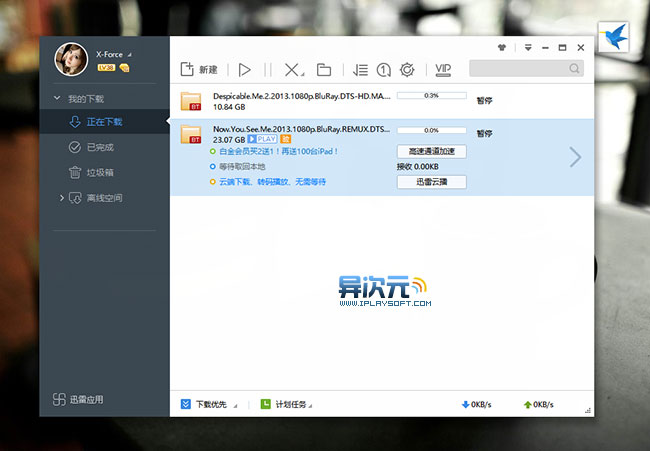
Task: Expand the 离线空间 offline space item
Action: (61, 198)
